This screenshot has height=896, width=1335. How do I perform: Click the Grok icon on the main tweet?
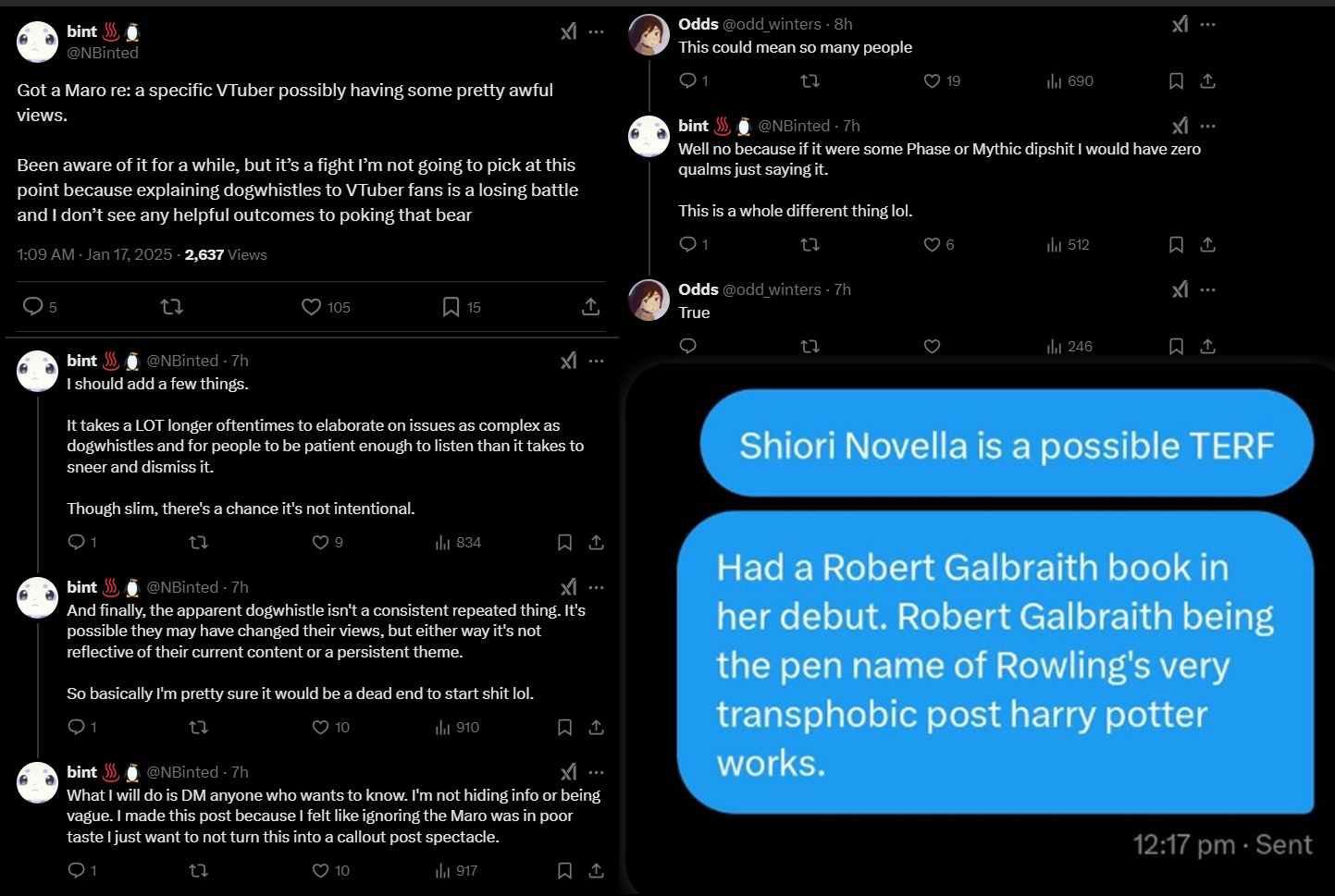568,31
